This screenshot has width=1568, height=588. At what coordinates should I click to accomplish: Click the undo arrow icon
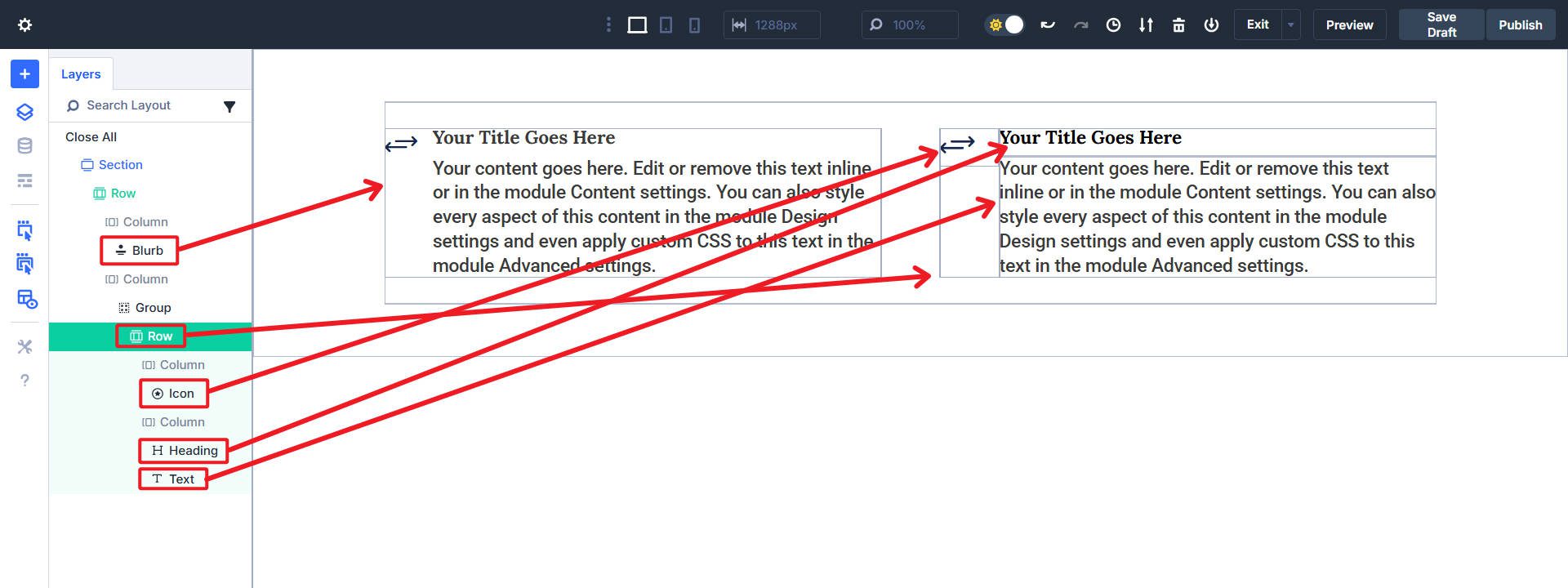click(x=1048, y=25)
